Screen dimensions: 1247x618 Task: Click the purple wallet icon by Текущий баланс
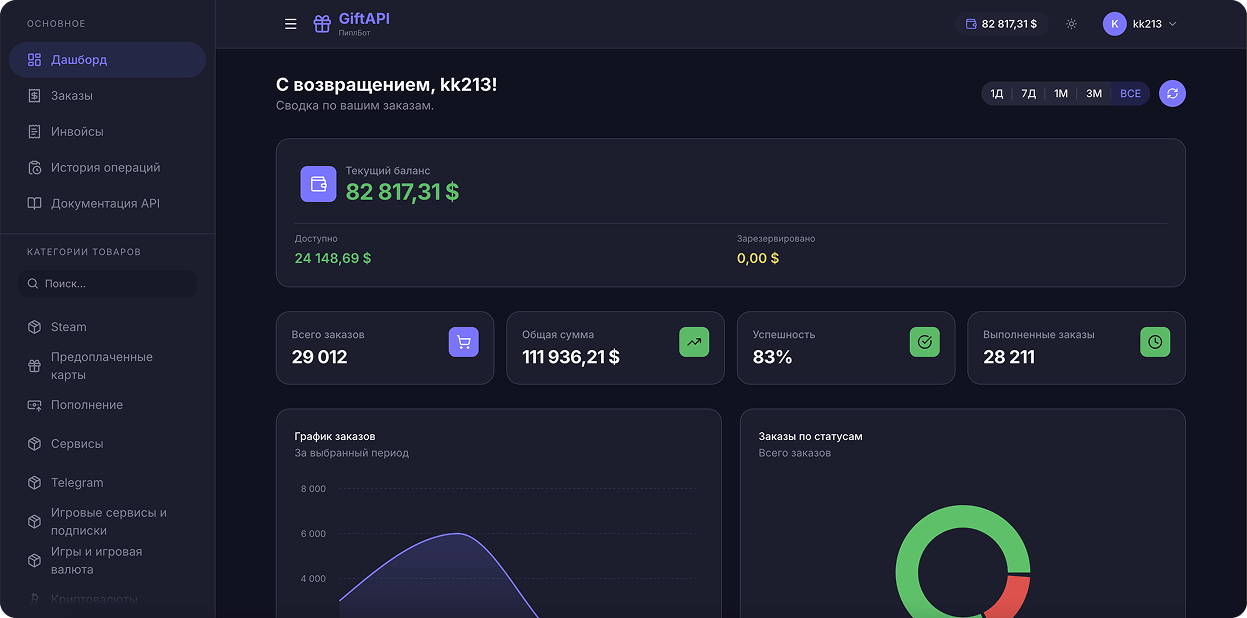pyautogui.click(x=318, y=184)
